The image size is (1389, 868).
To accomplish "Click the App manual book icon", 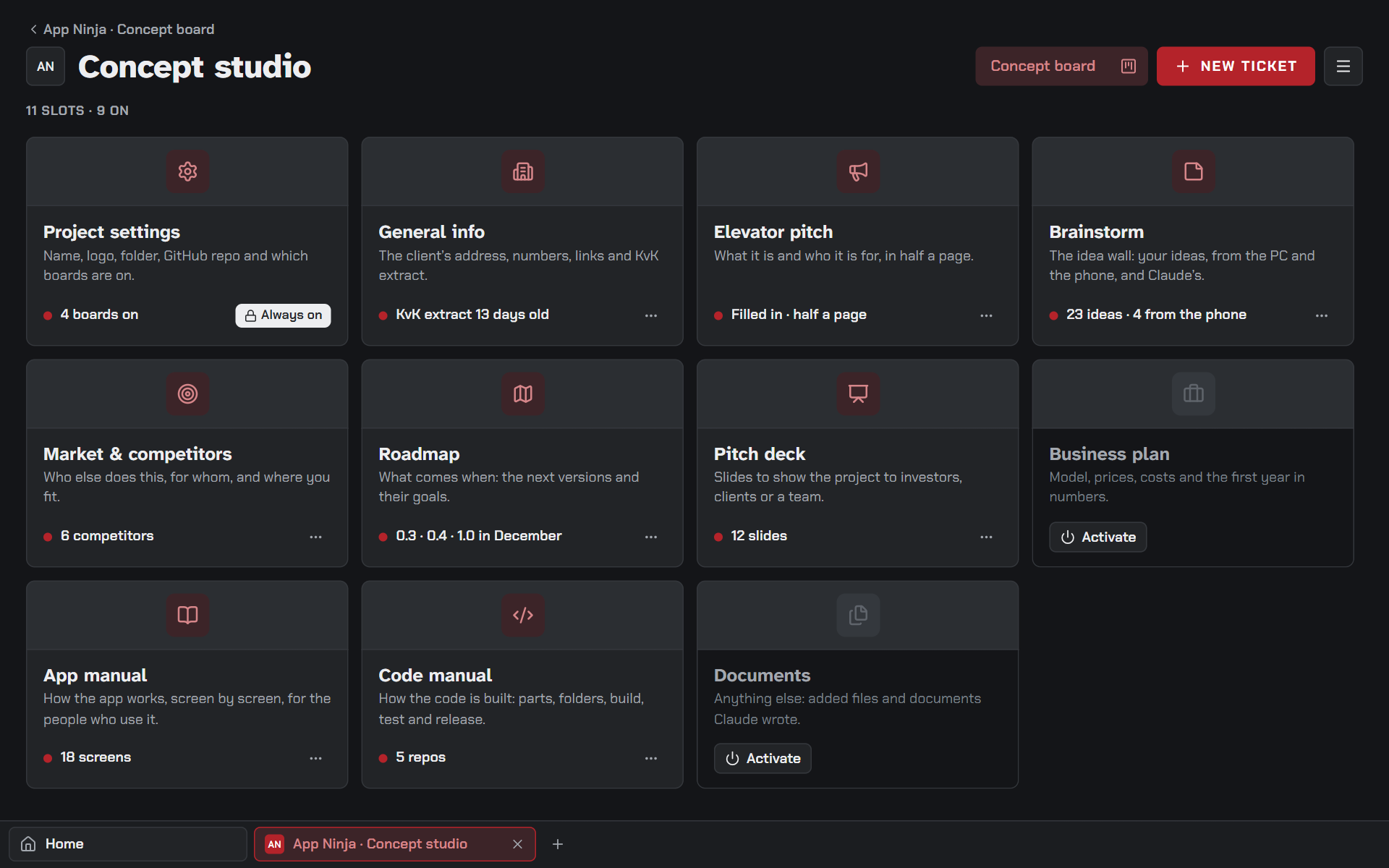I will click(187, 615).
